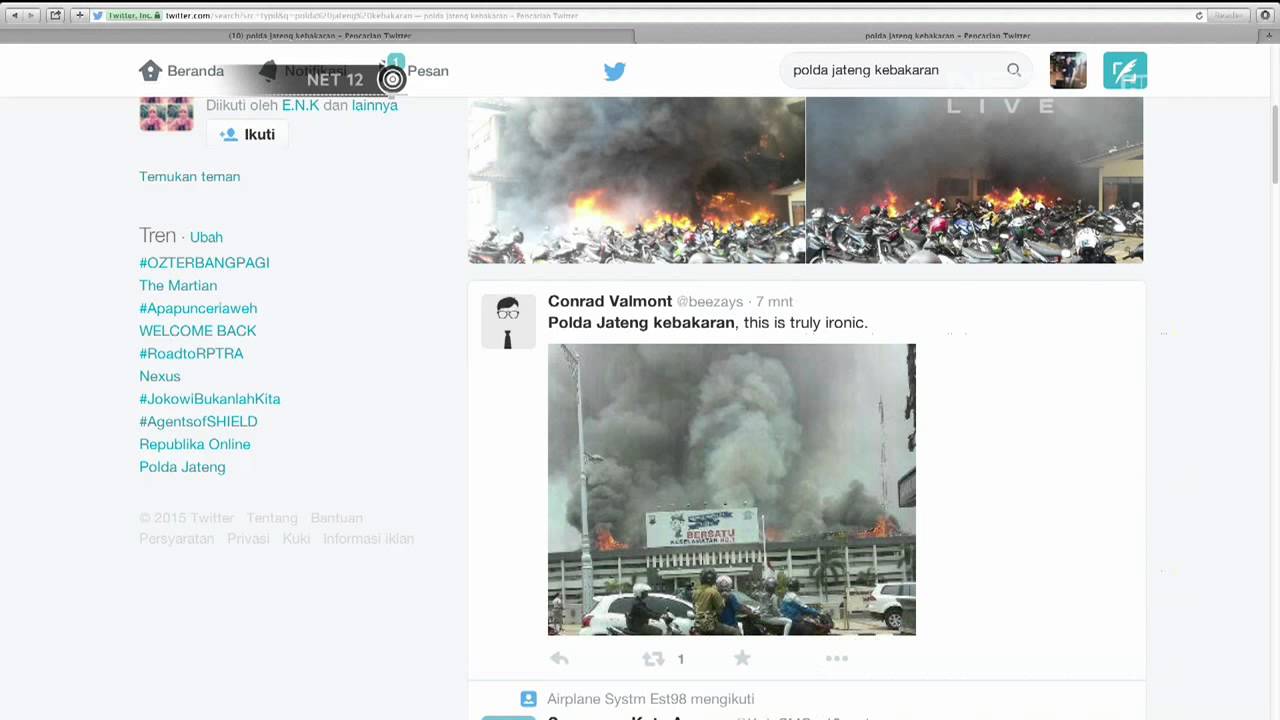
Task: Retweet Conrad Valmont's tweet
Action: (653, 658)
